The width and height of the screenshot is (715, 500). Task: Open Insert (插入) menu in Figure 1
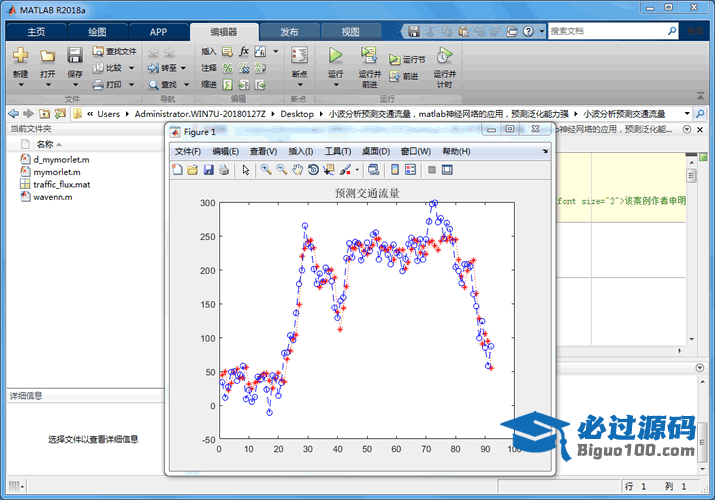coord(301,151)
